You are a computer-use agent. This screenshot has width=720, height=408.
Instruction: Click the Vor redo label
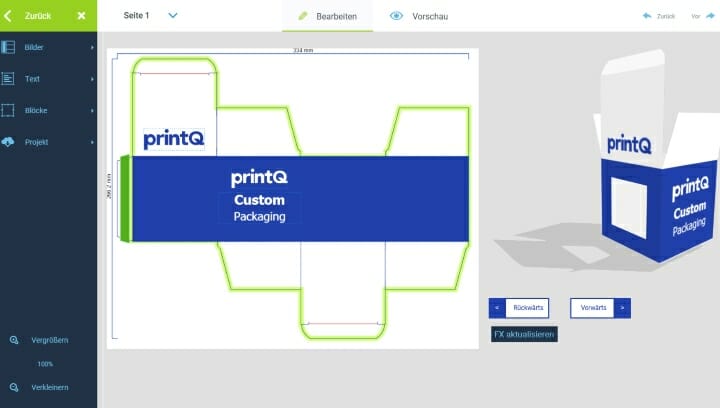tap(696, 16)
